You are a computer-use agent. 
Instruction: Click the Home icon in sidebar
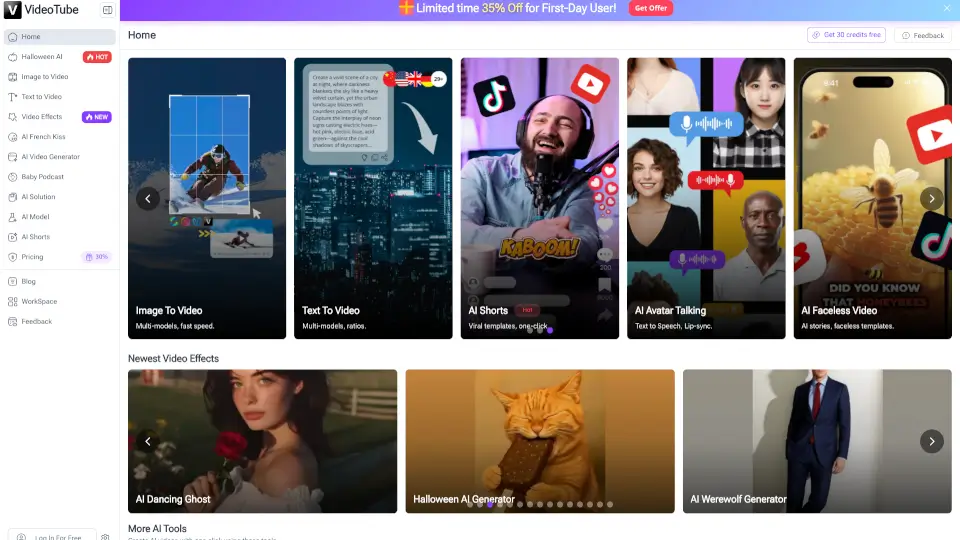click(12, 37)
